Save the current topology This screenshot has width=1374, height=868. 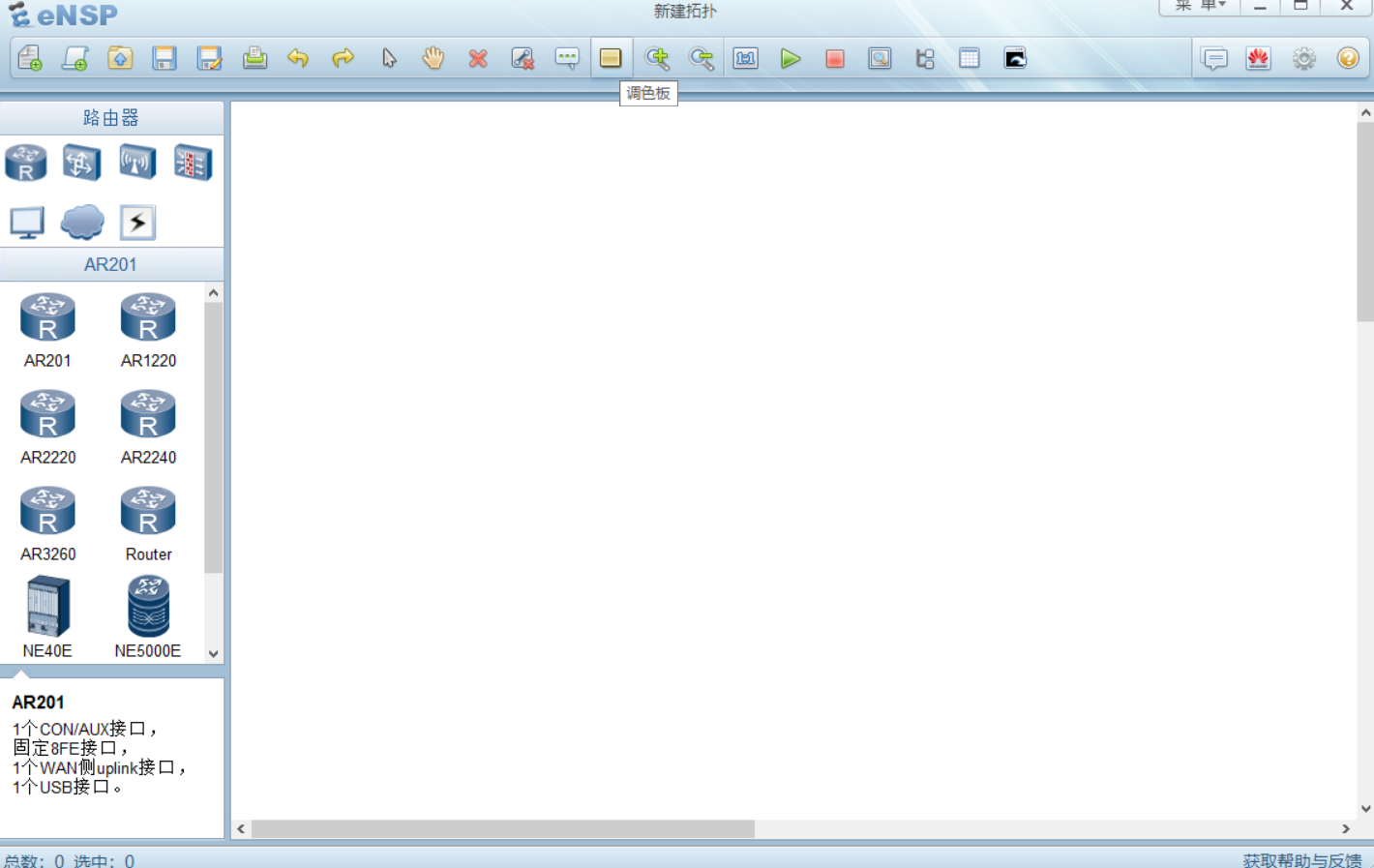164,58
